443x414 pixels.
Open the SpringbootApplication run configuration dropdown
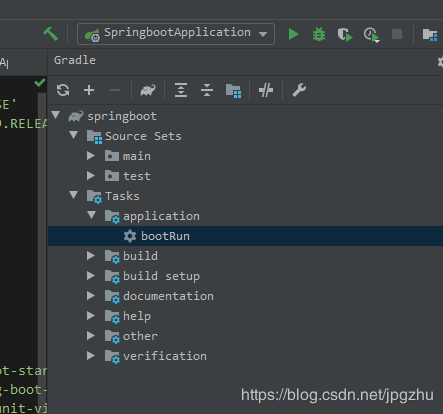point(176,34)
